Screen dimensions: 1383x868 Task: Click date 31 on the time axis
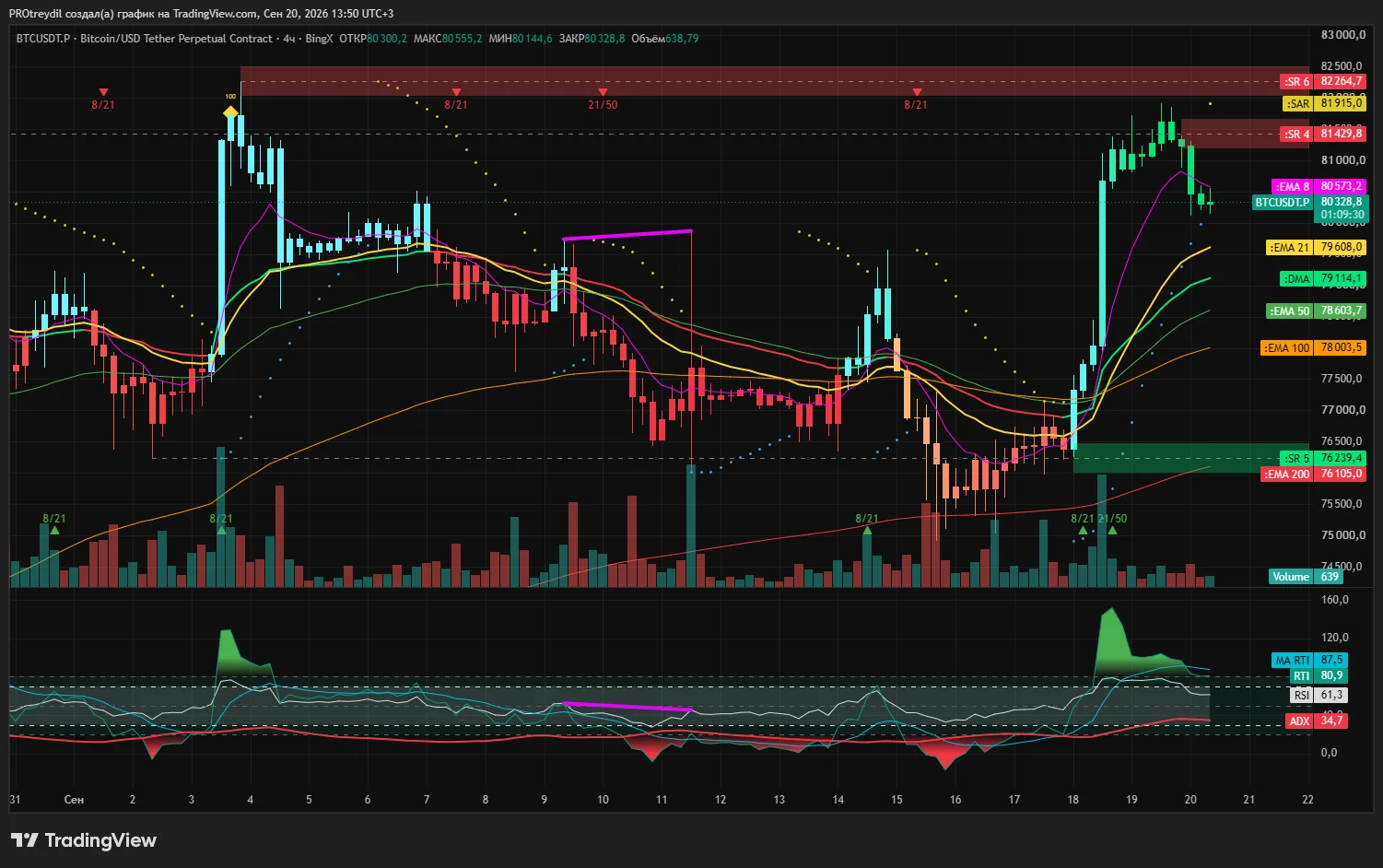pos(15,800)
